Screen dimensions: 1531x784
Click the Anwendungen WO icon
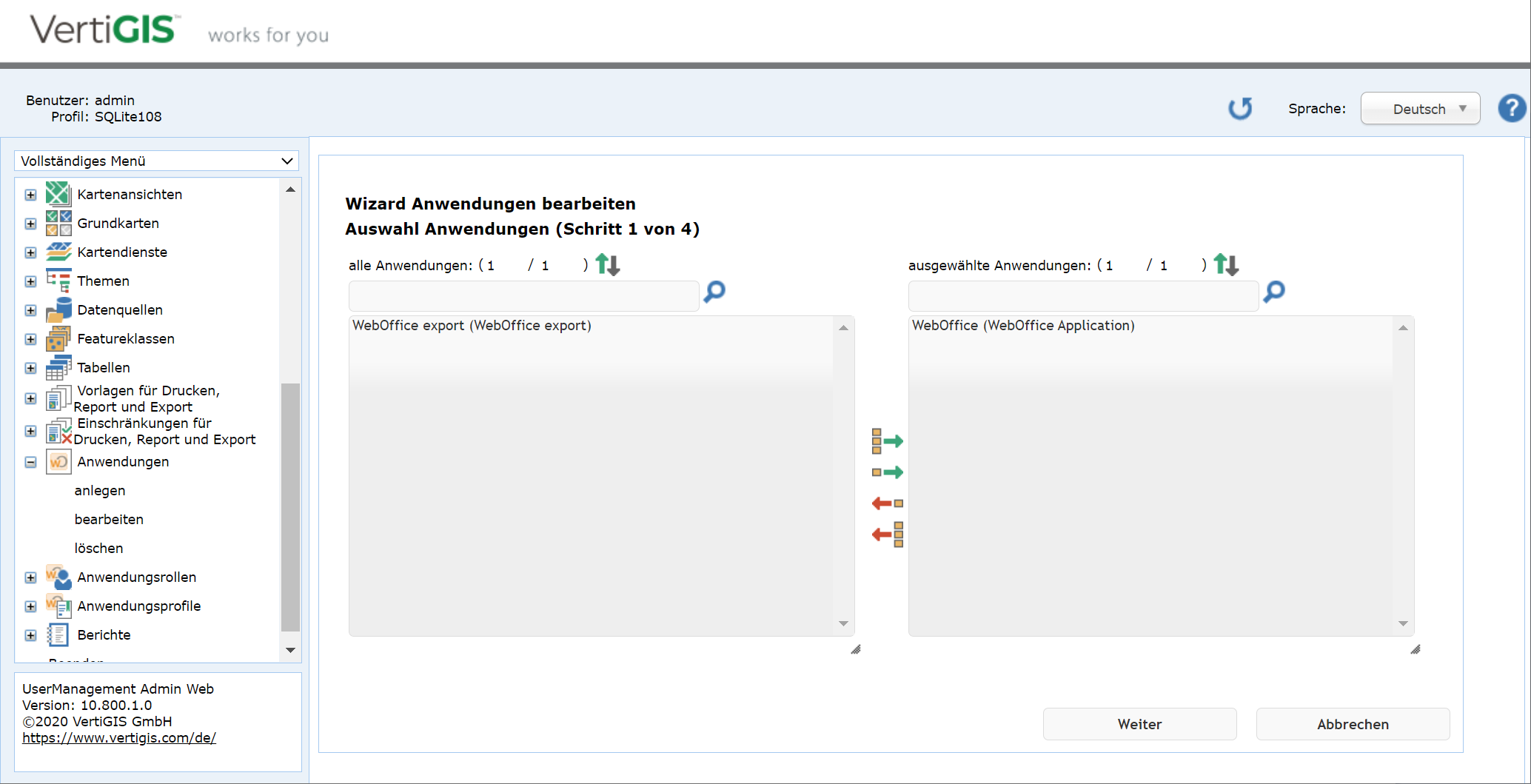point(58,461)
